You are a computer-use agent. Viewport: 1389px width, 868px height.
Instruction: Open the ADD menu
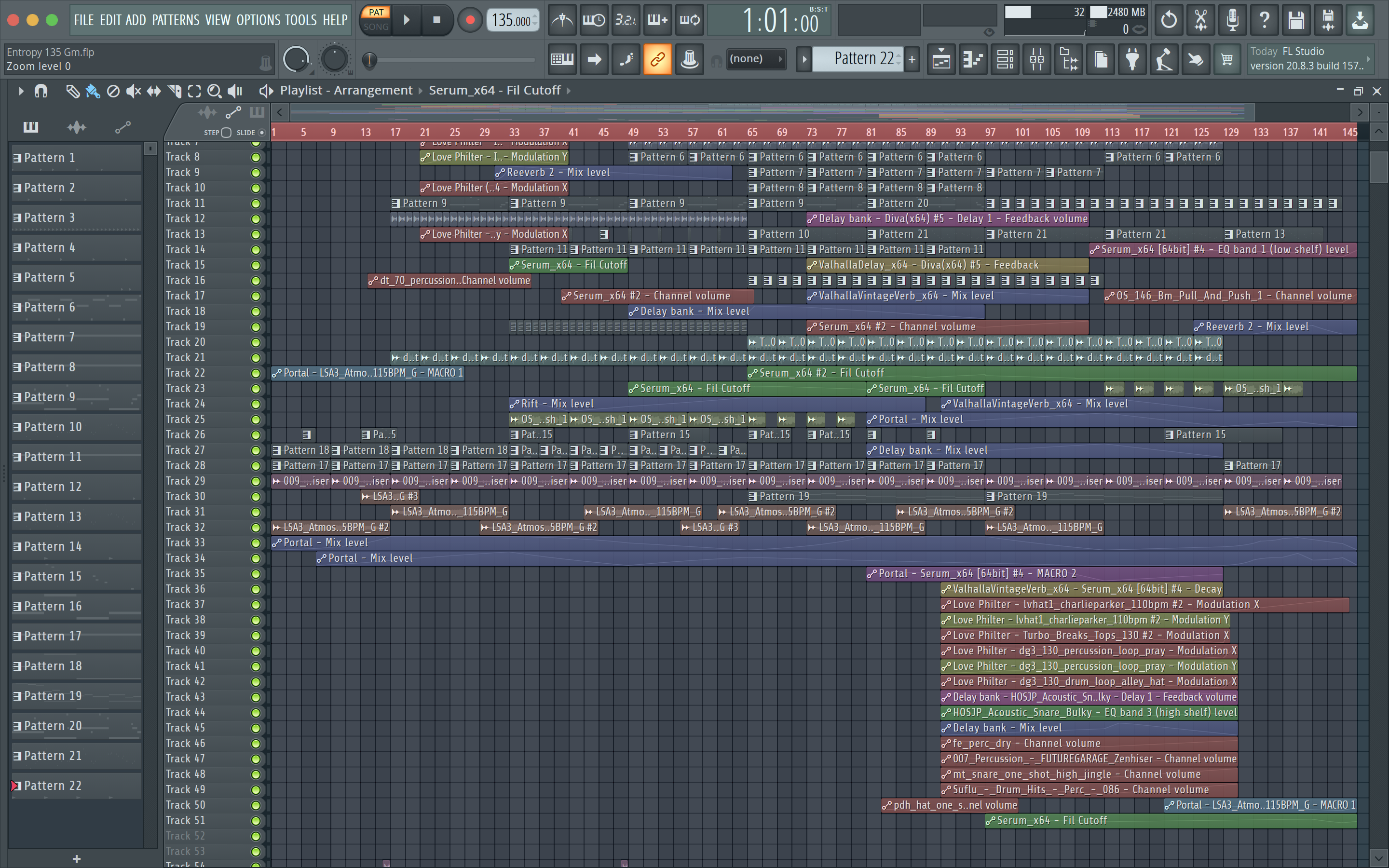pos(136,20)
